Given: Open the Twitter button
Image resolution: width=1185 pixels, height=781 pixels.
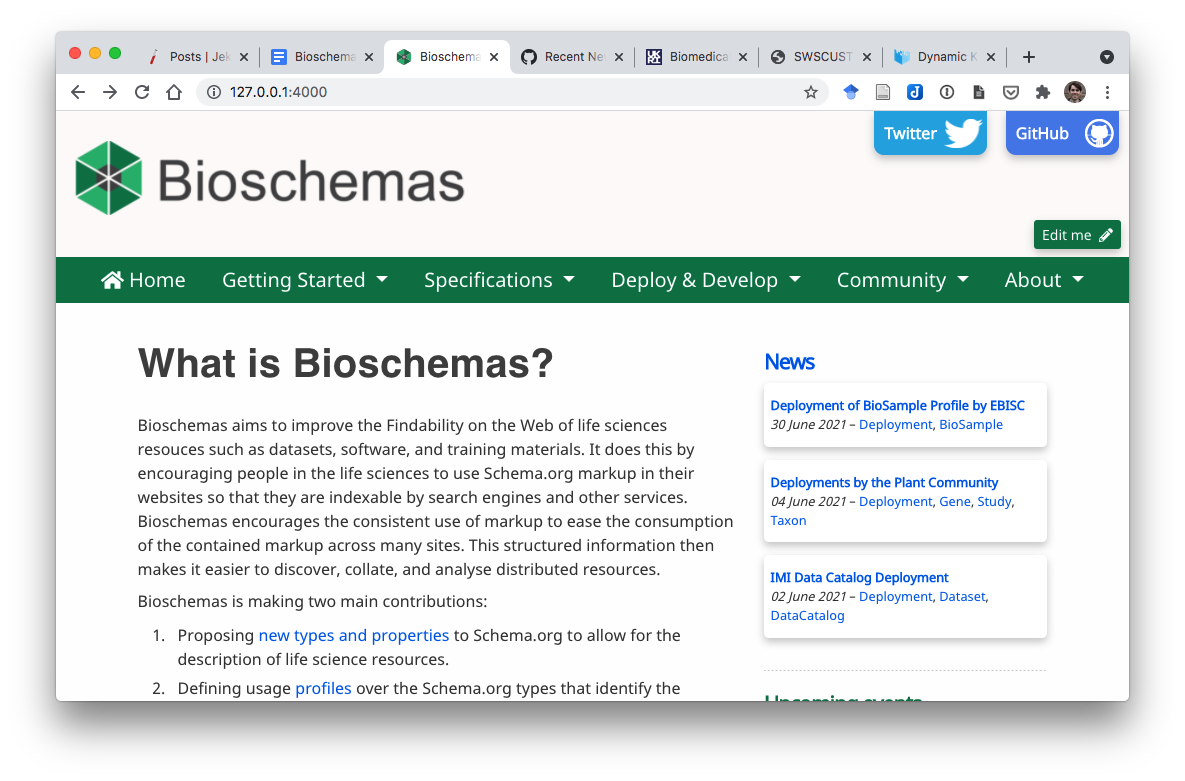Looking at the screenshot, I should coord(929,132).
